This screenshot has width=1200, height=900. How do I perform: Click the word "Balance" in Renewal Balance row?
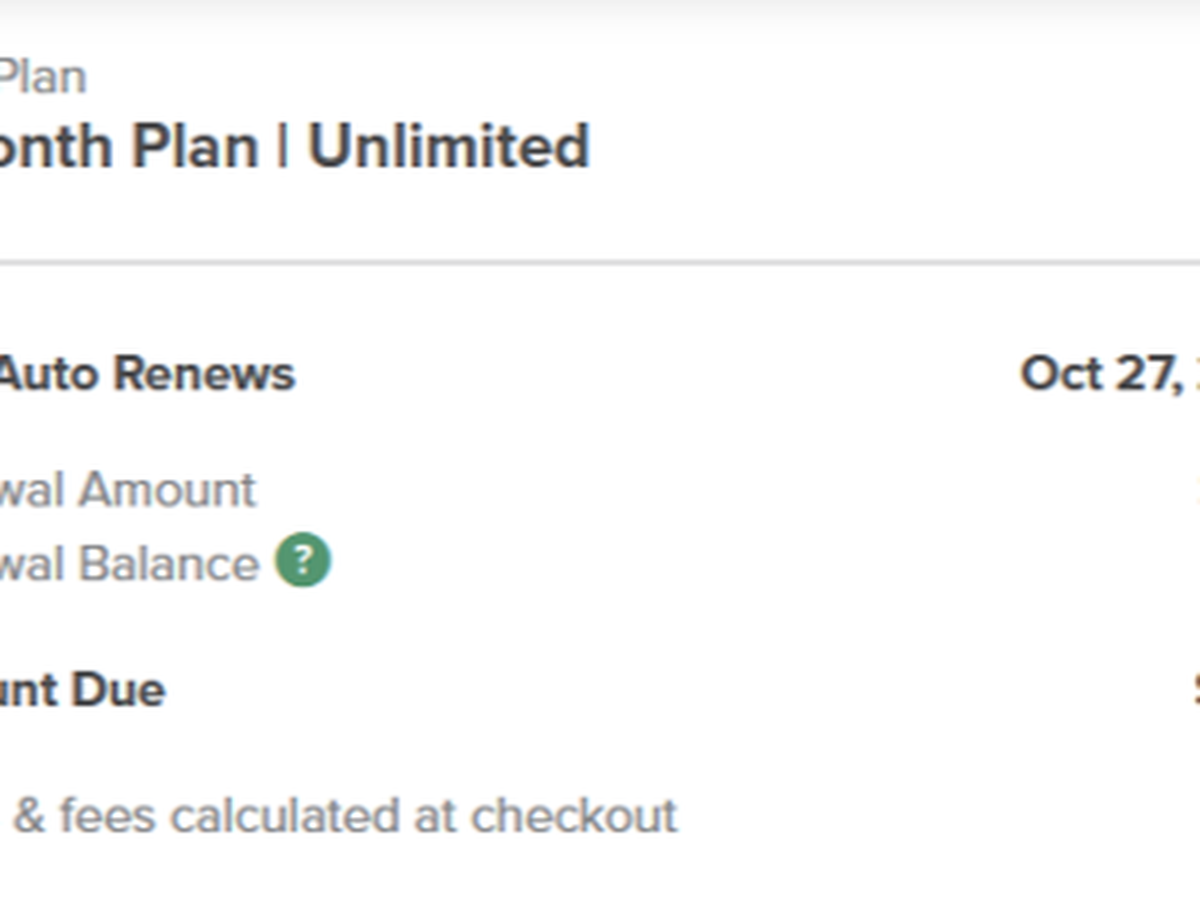[169, 564]
